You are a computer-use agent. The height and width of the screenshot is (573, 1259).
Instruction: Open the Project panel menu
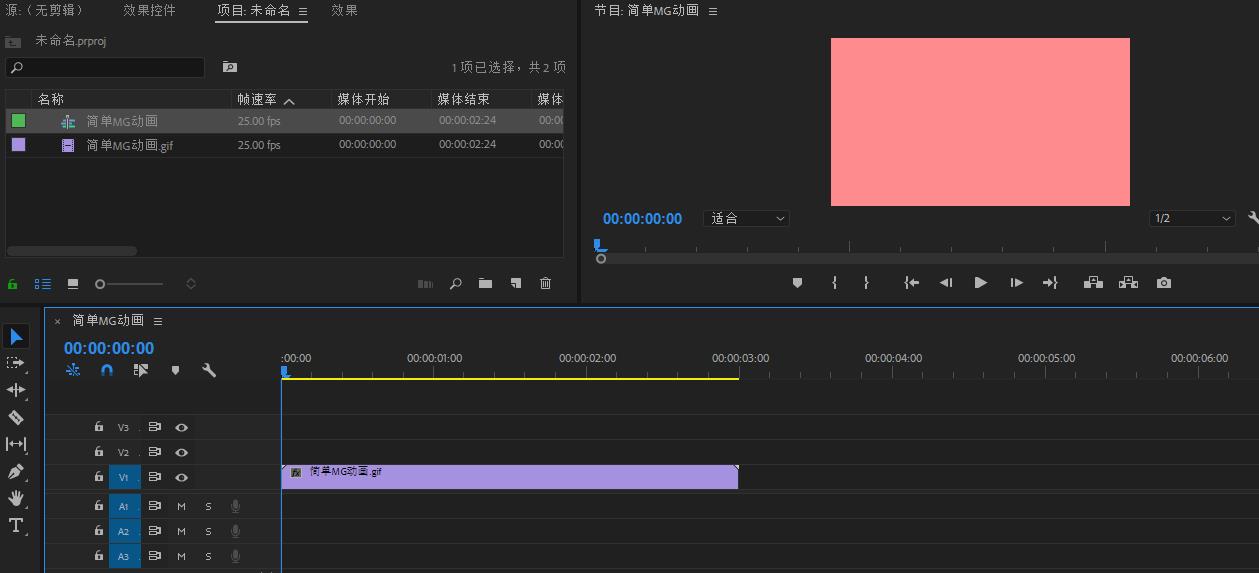[303, 11]
